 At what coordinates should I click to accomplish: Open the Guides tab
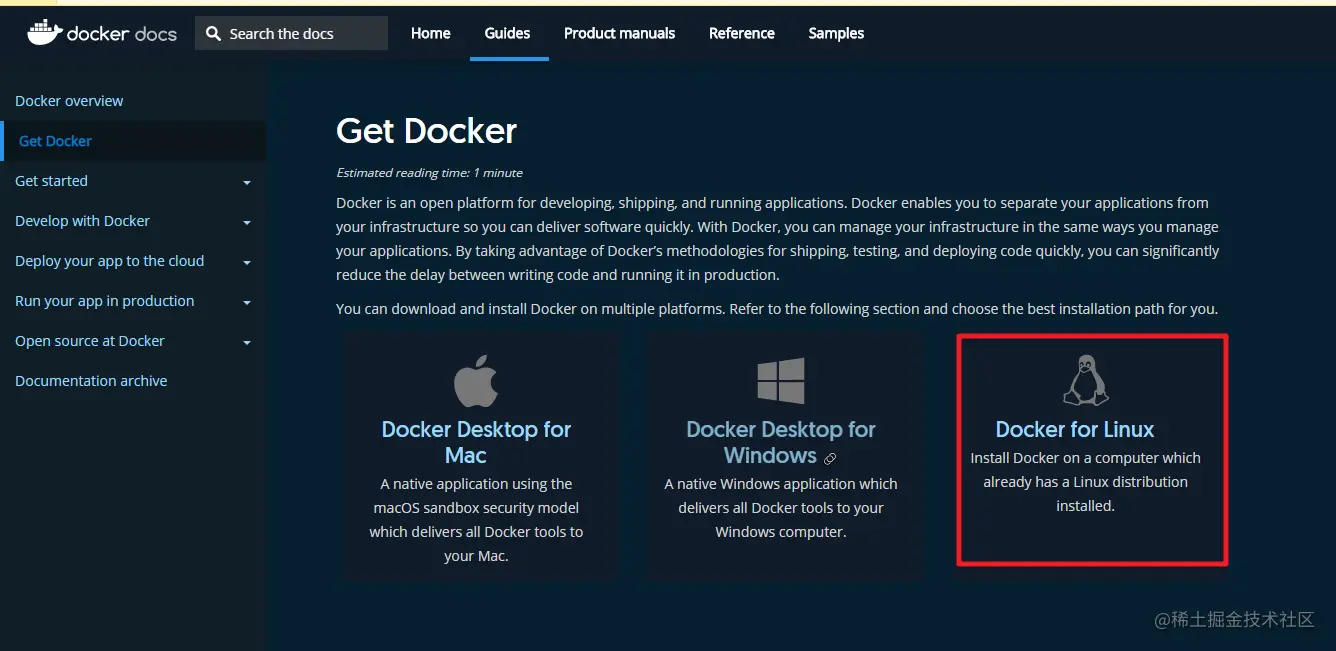508,33
